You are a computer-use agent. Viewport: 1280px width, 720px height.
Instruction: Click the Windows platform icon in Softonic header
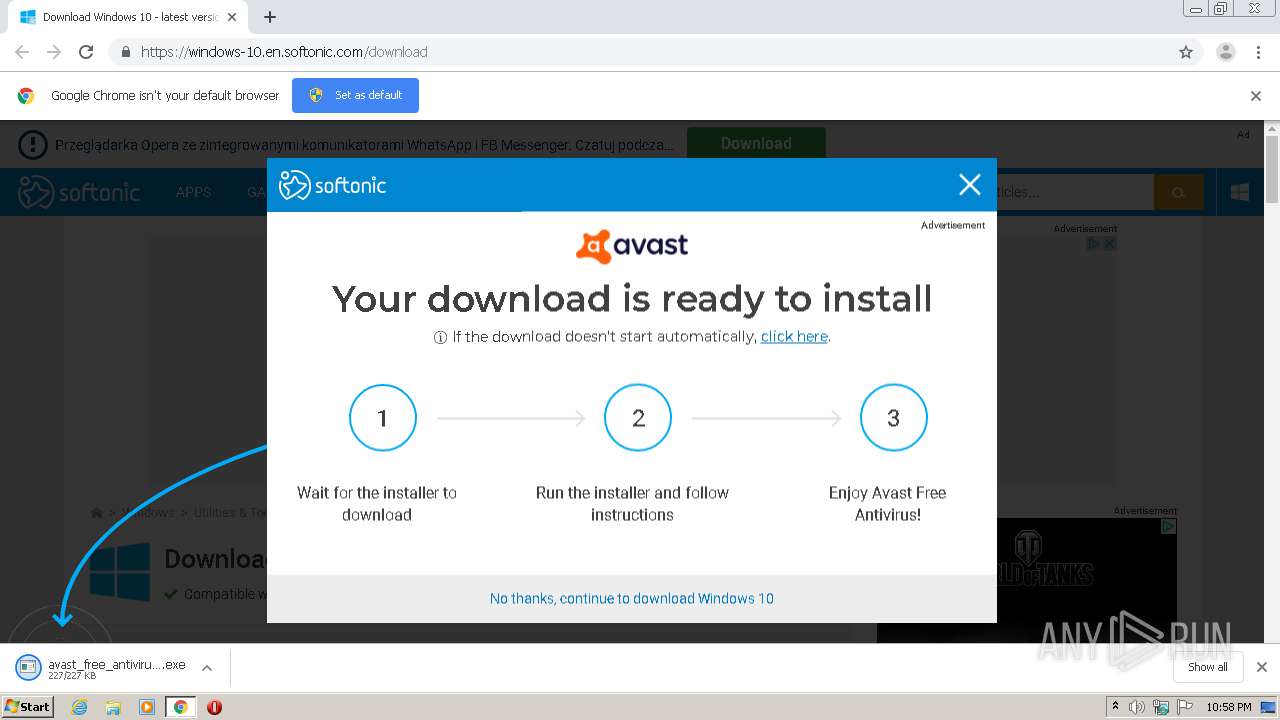[1240, 192]
